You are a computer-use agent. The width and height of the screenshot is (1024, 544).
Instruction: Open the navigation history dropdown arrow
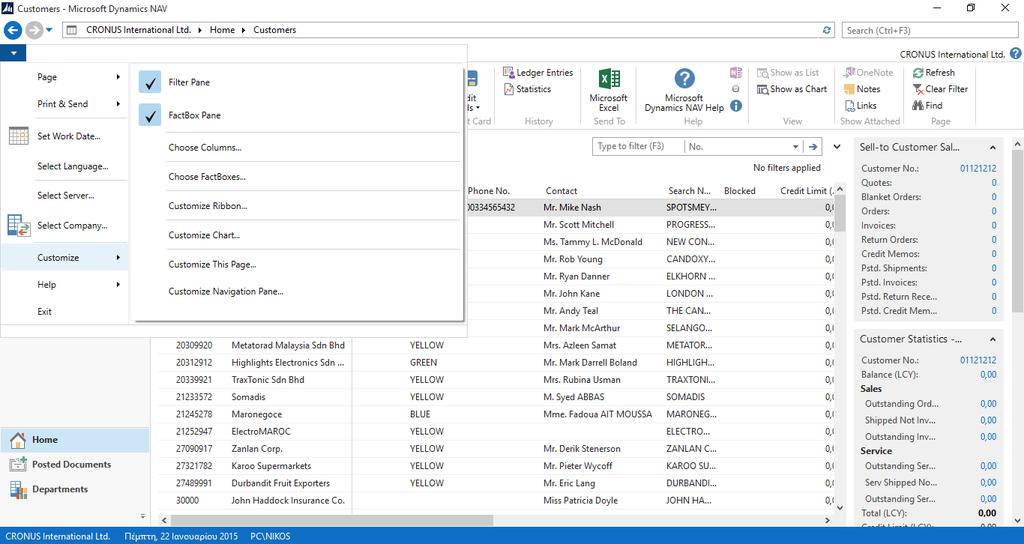[49, 30]
